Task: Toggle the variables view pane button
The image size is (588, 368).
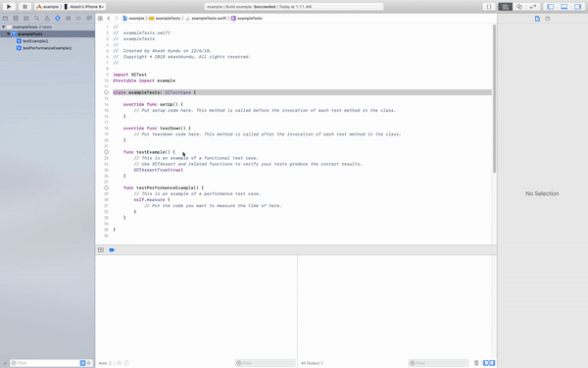Action: point(486,363)
